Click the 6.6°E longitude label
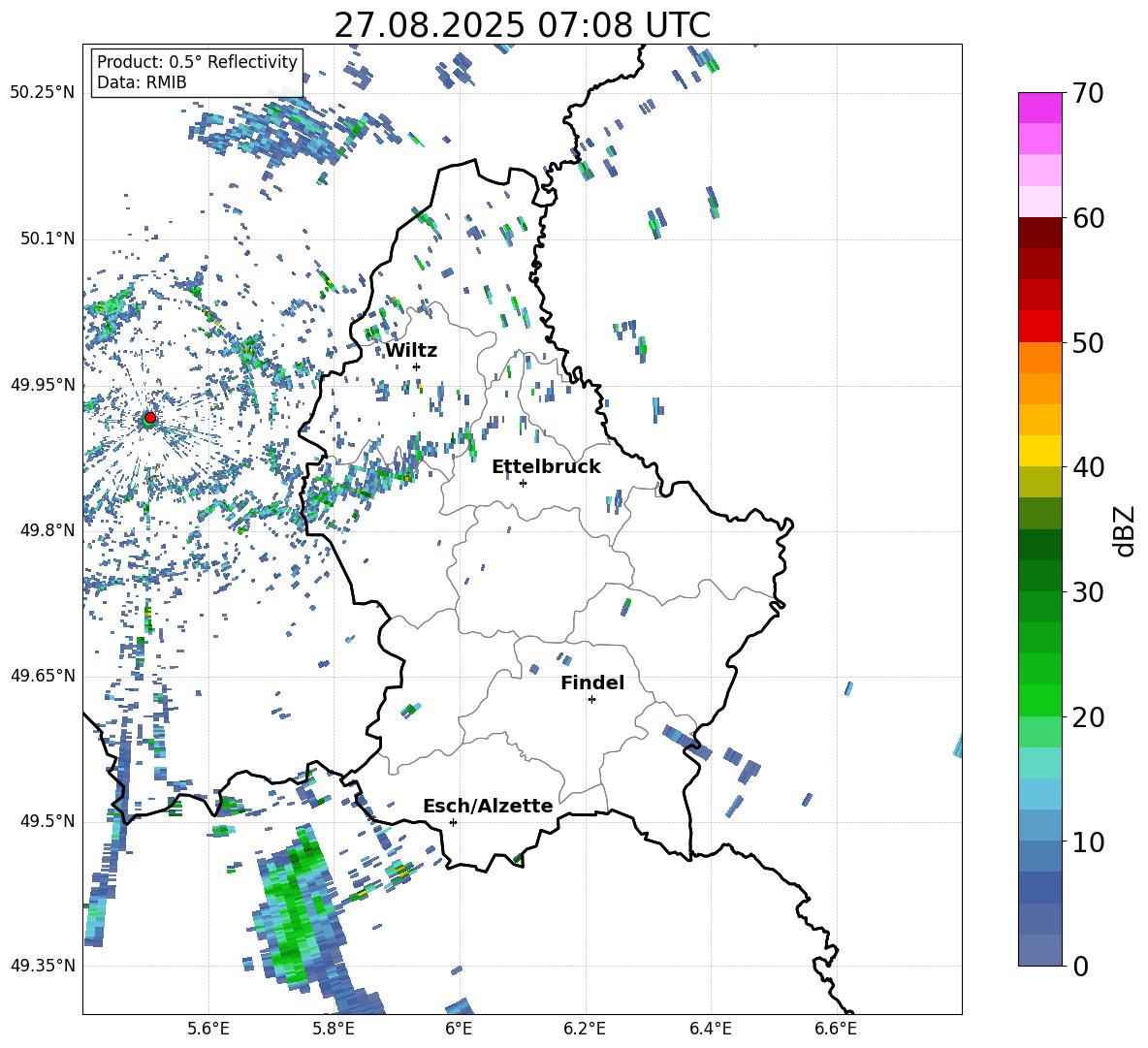Image resolution: width=1148 pixels, height=1048 pixels. coord(836,1029)
